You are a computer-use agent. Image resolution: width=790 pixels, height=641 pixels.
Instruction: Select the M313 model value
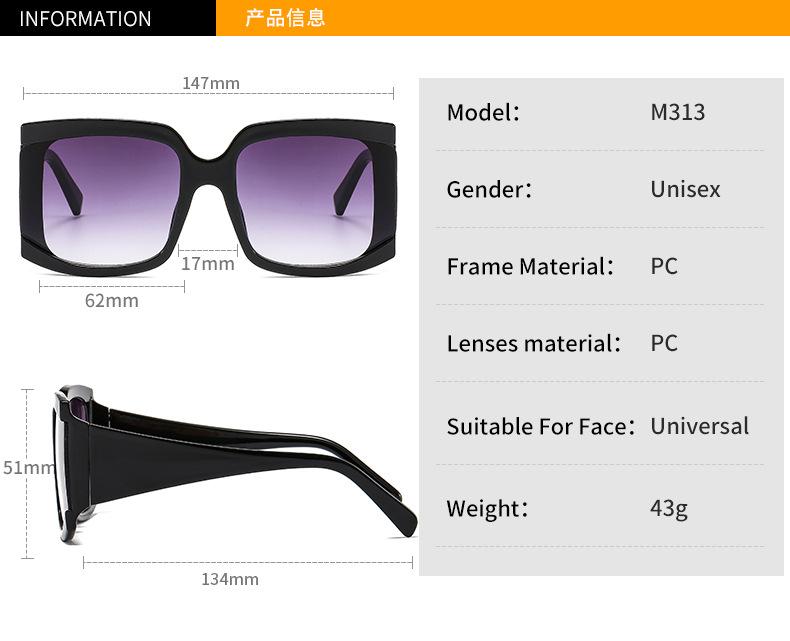678,112
